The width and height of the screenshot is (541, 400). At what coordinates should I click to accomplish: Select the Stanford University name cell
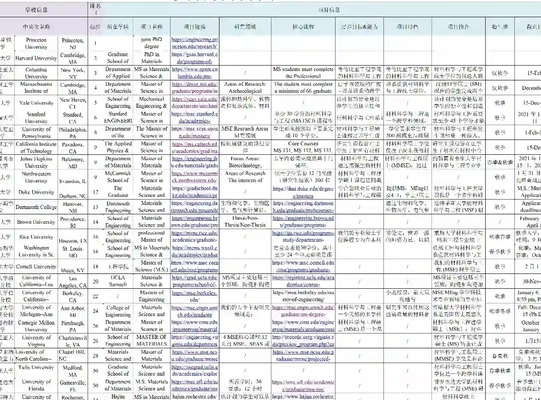(x=36, y=117)
